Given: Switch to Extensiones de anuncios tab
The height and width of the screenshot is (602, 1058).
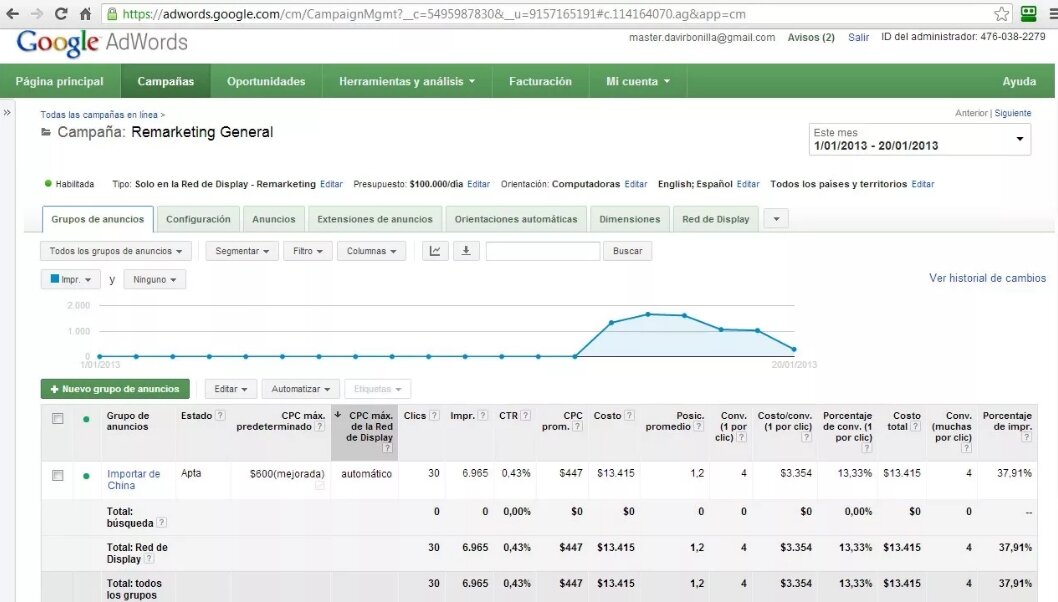Looking at the screenshot, I should click(375, 219).
